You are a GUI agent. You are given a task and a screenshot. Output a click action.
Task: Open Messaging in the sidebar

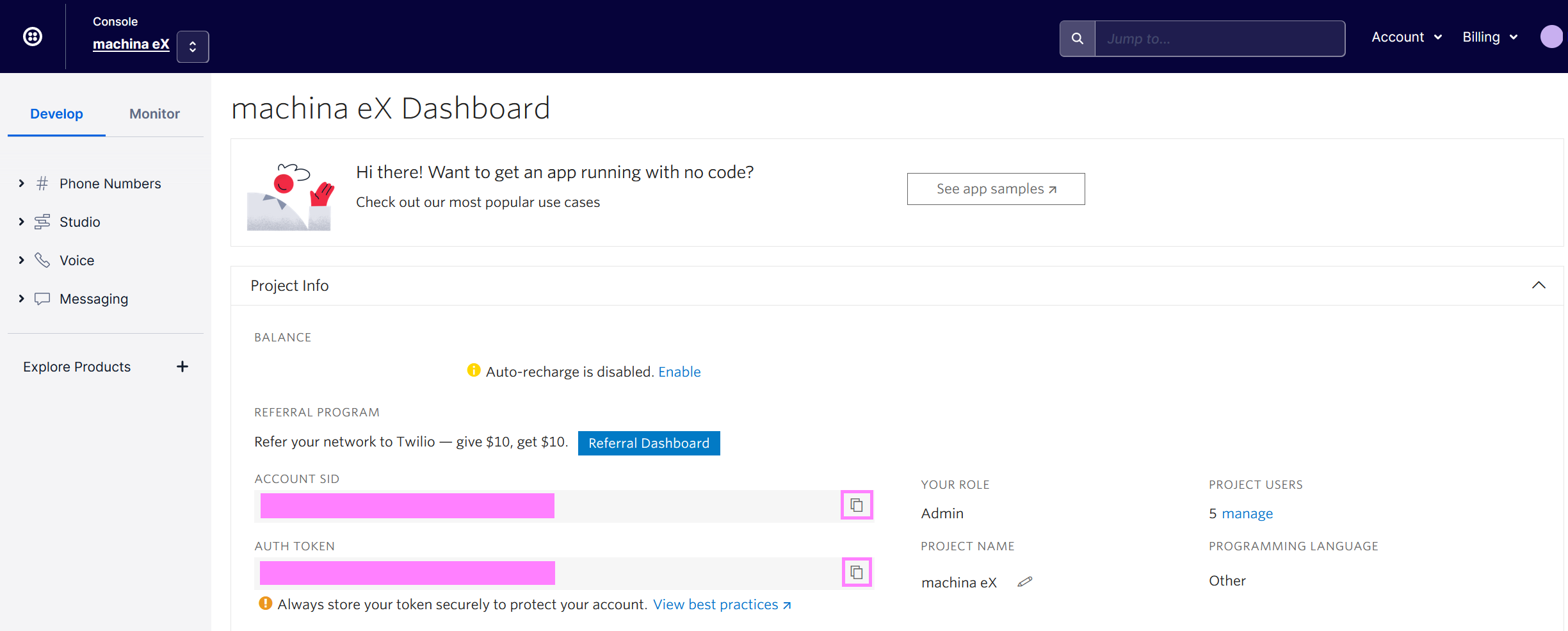click(93, 299)
